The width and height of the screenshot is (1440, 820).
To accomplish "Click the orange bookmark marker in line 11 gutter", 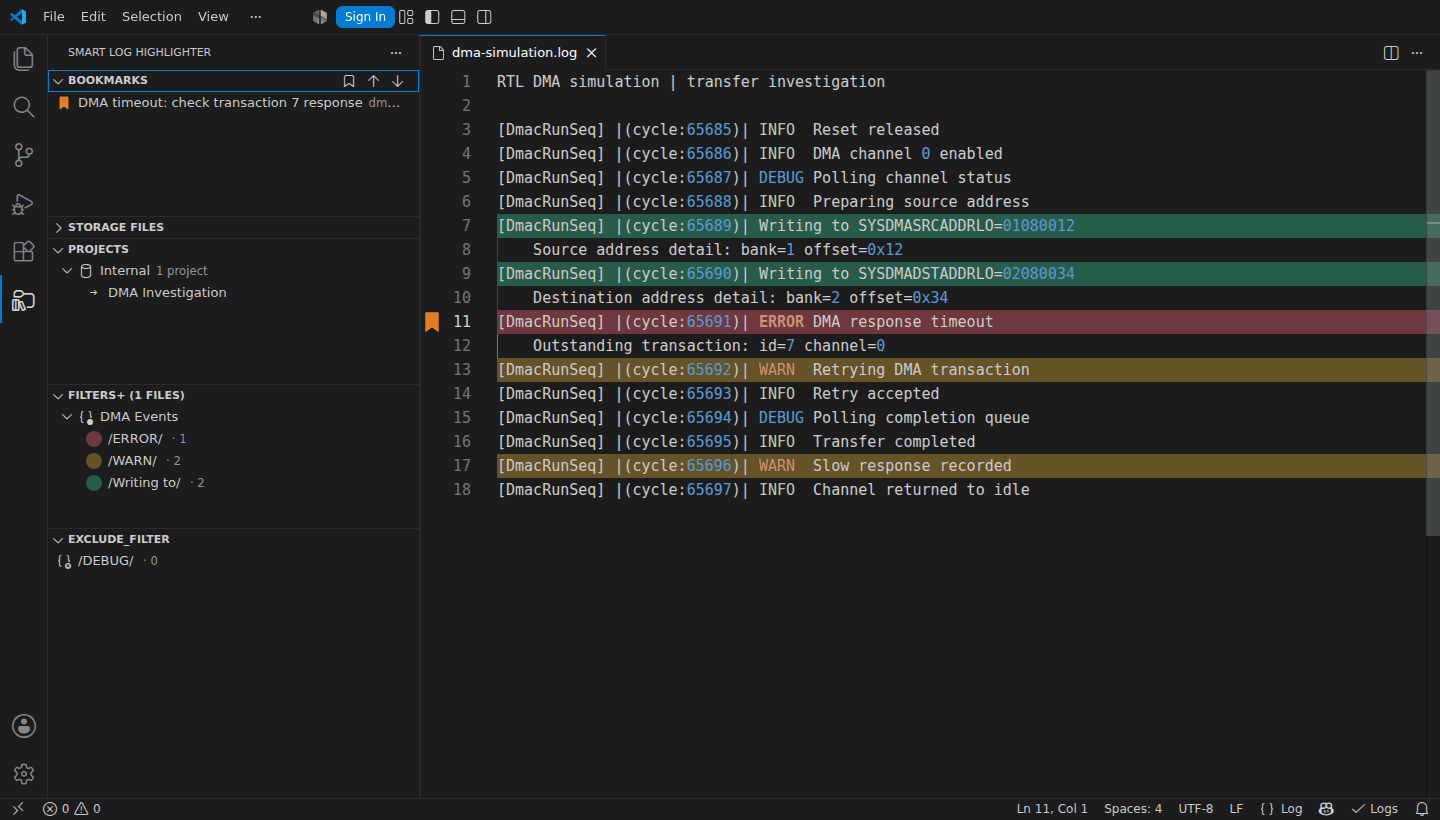I will [432, 322].
